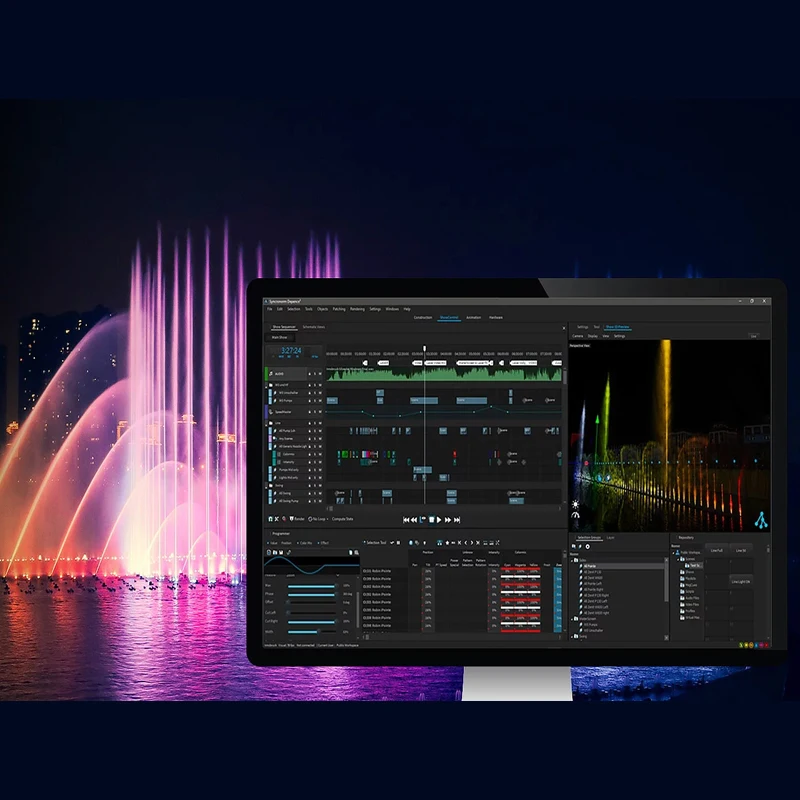Image resolution: width=800 pixels, height=800 pixels.
Task: Click the Fast-forward transport button
Action: (x=448, y=519)
